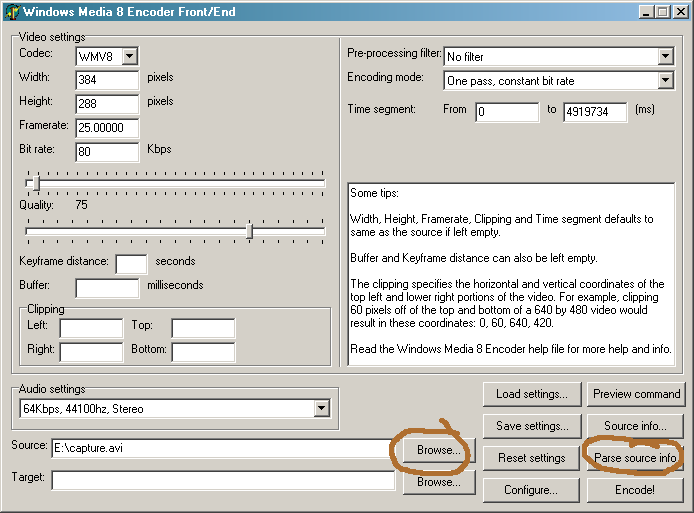Open the Codec dropdown showing WMV8

[130, 56]
